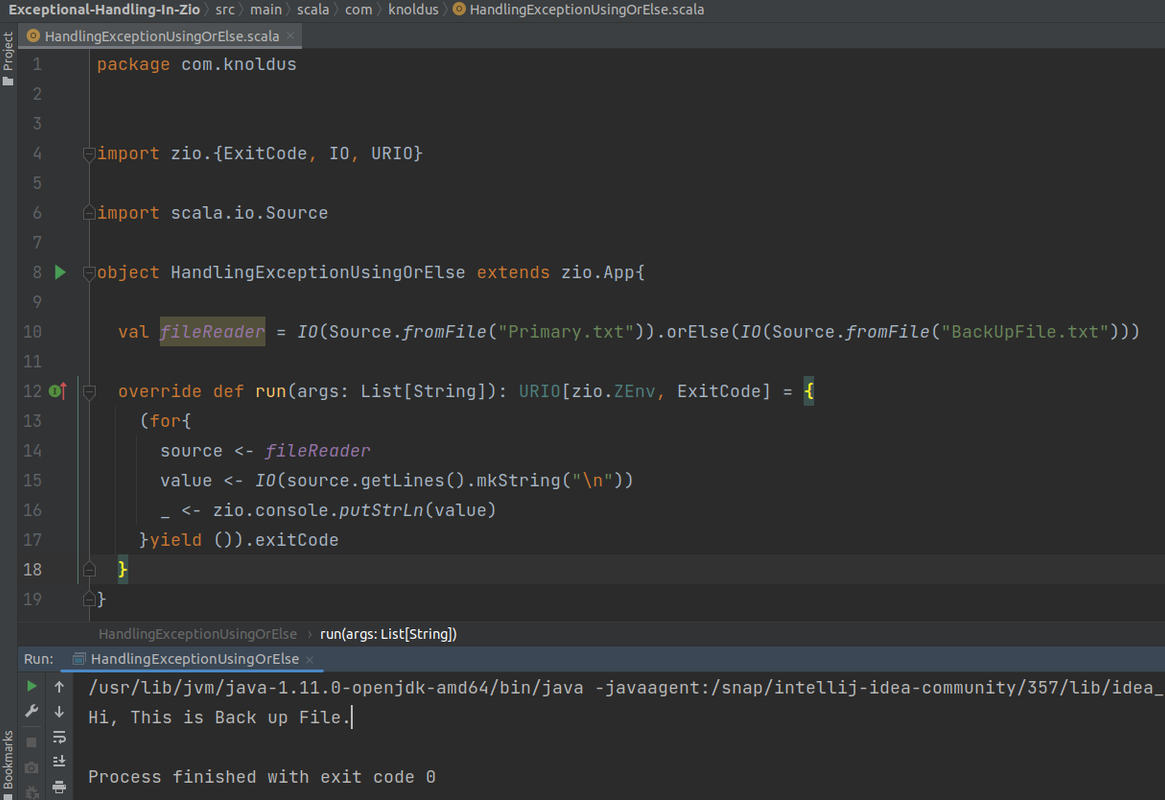Click scala.io.Source in the import line
Viewport: 1165px width, 800px height.
coord(249,213)
